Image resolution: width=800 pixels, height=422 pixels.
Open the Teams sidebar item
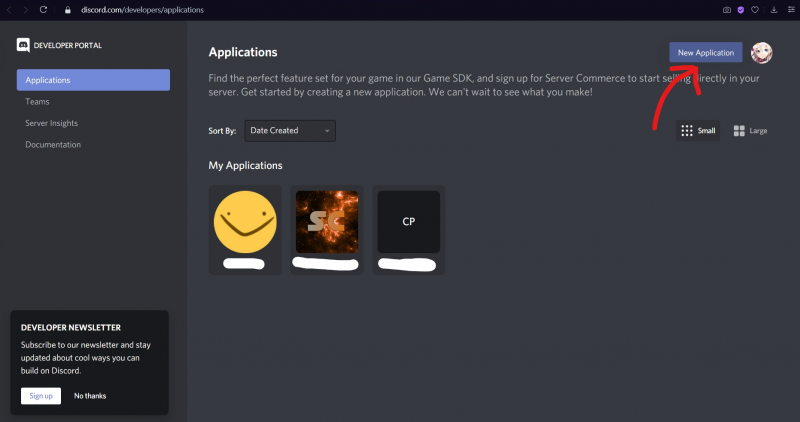[x=37, y=102]
